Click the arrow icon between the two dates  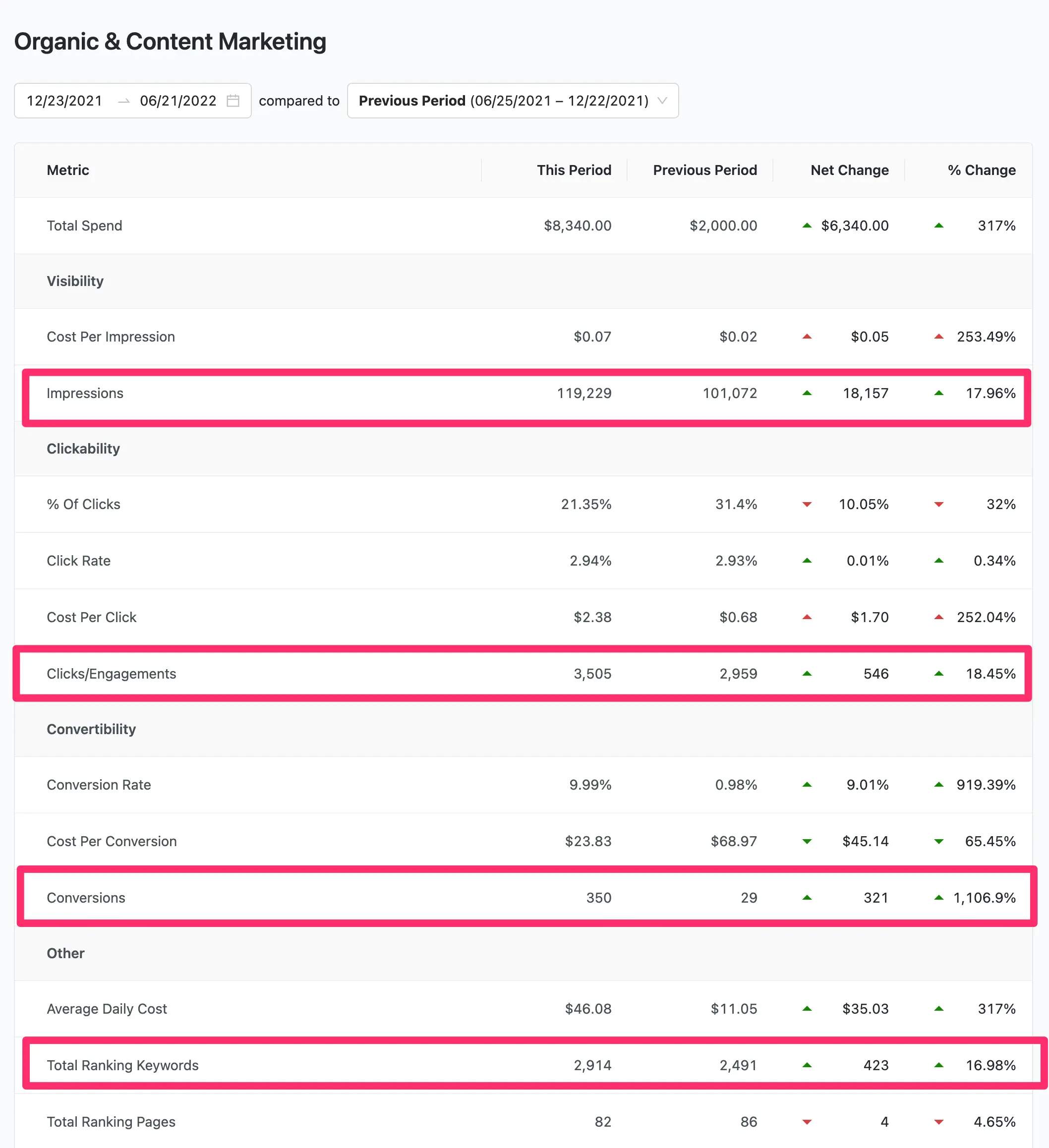click(x=122, y=100)
